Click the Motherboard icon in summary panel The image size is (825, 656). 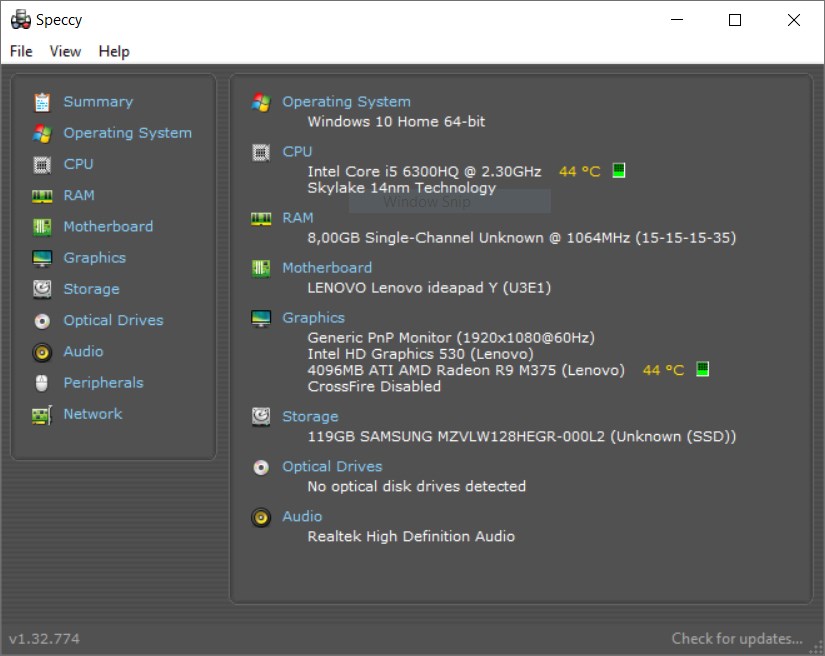(x=261, y=269)
